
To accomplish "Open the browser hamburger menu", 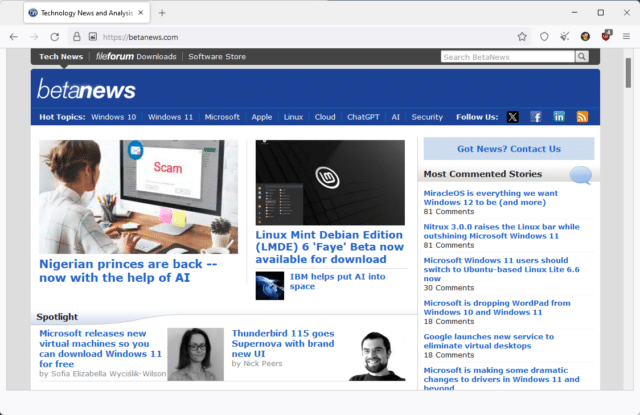I will (626, 37).
